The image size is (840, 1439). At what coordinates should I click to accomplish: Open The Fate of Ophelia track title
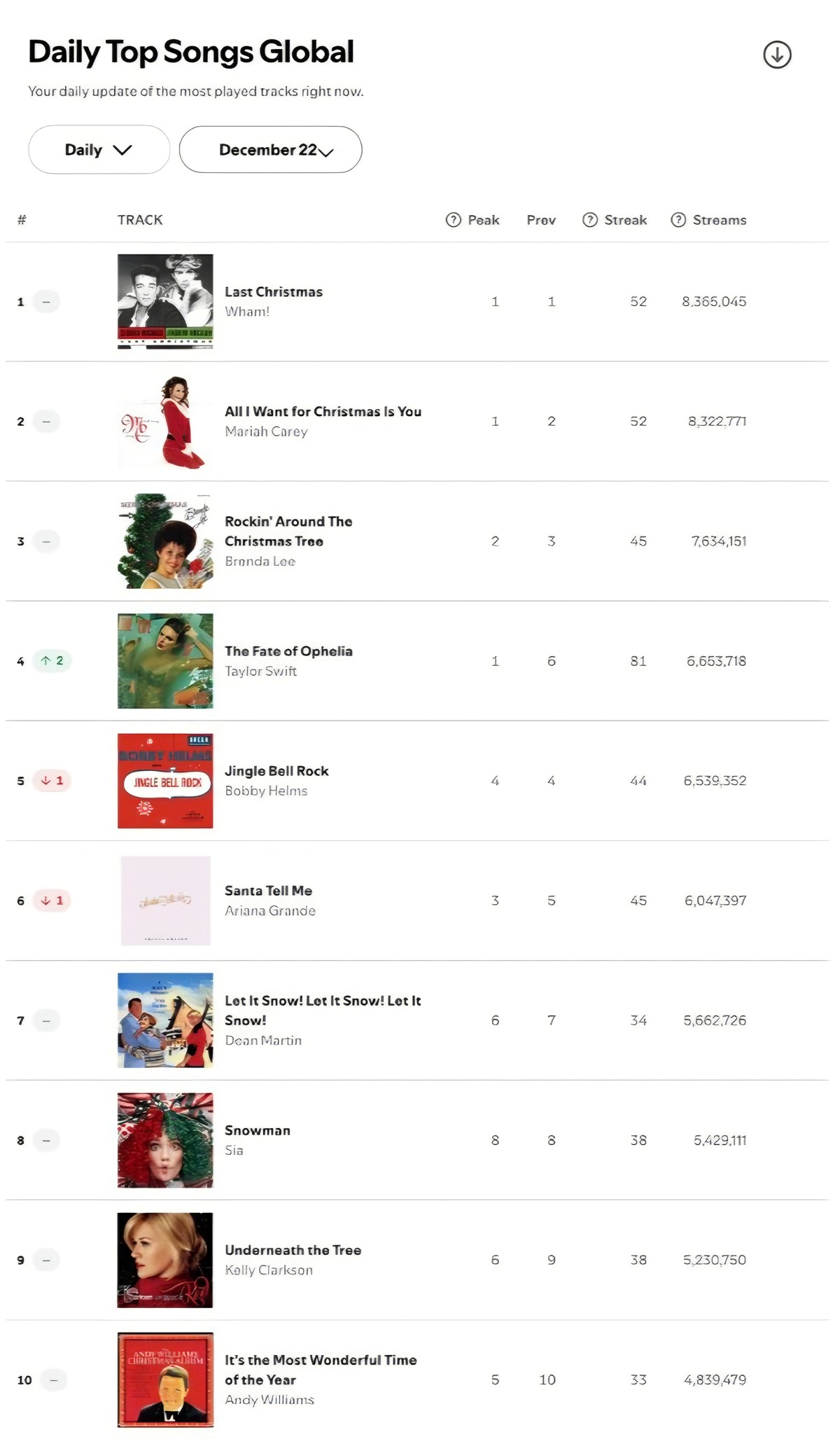point(288,651)
